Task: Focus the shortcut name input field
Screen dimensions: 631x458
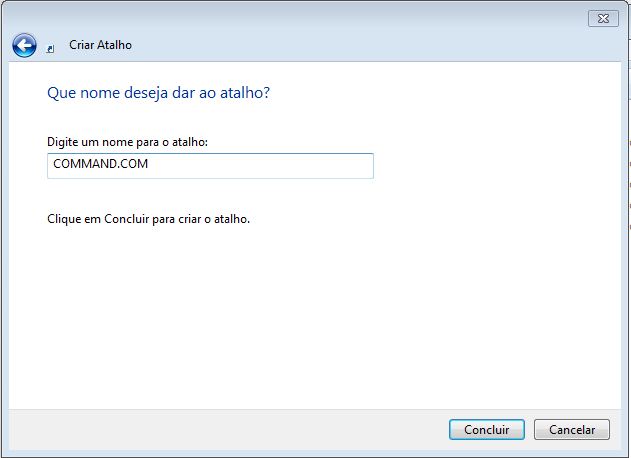Action: [210, 166]
